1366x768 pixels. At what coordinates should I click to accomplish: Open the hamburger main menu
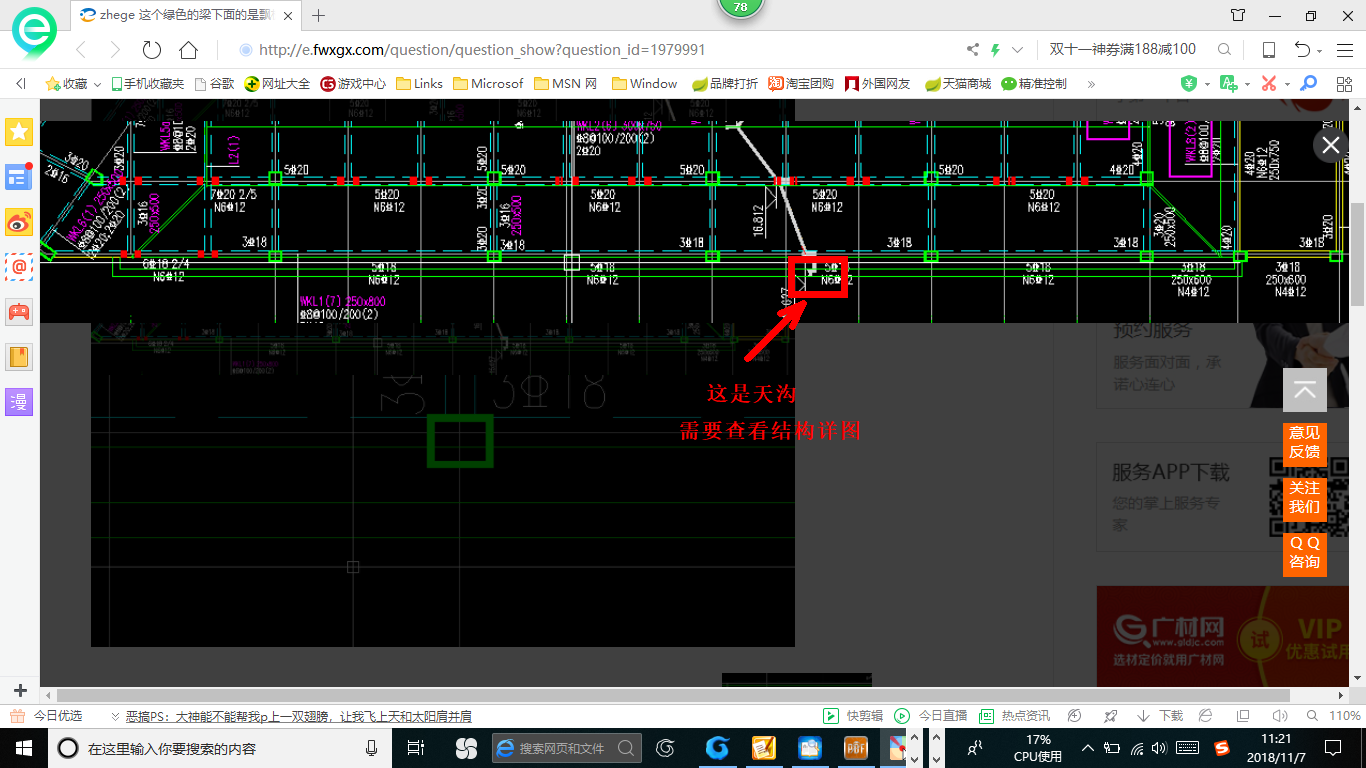pyautogui.click(x=1344, y=50)
